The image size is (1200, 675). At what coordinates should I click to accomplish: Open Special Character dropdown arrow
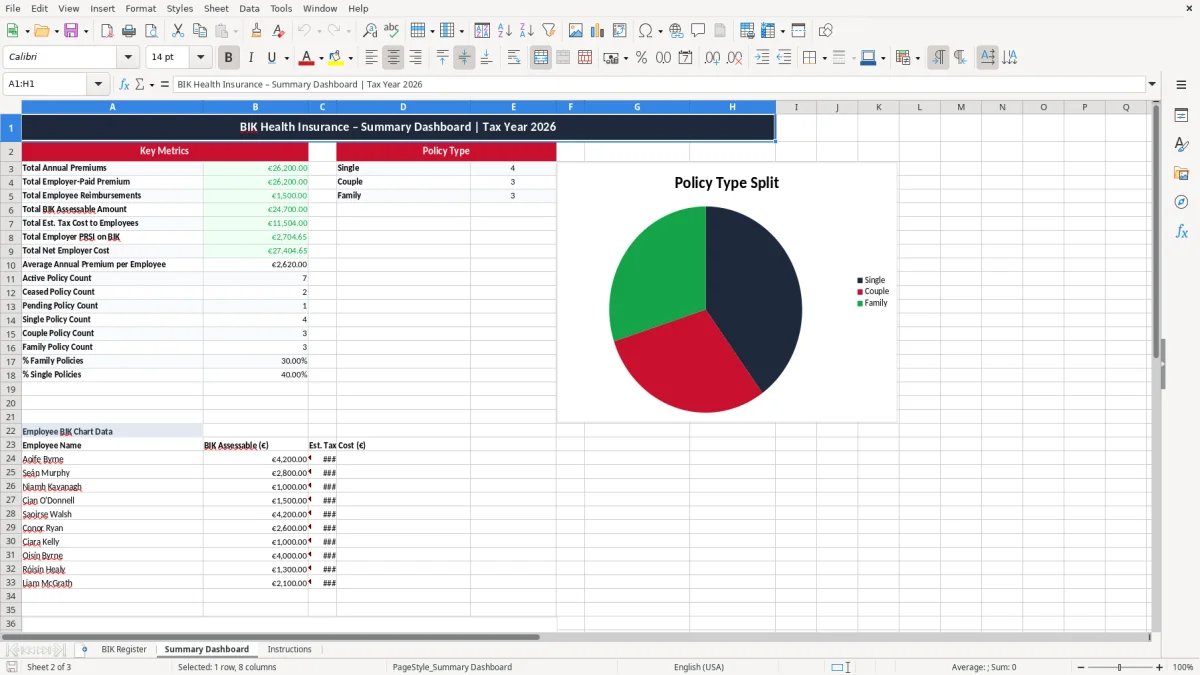660,31
